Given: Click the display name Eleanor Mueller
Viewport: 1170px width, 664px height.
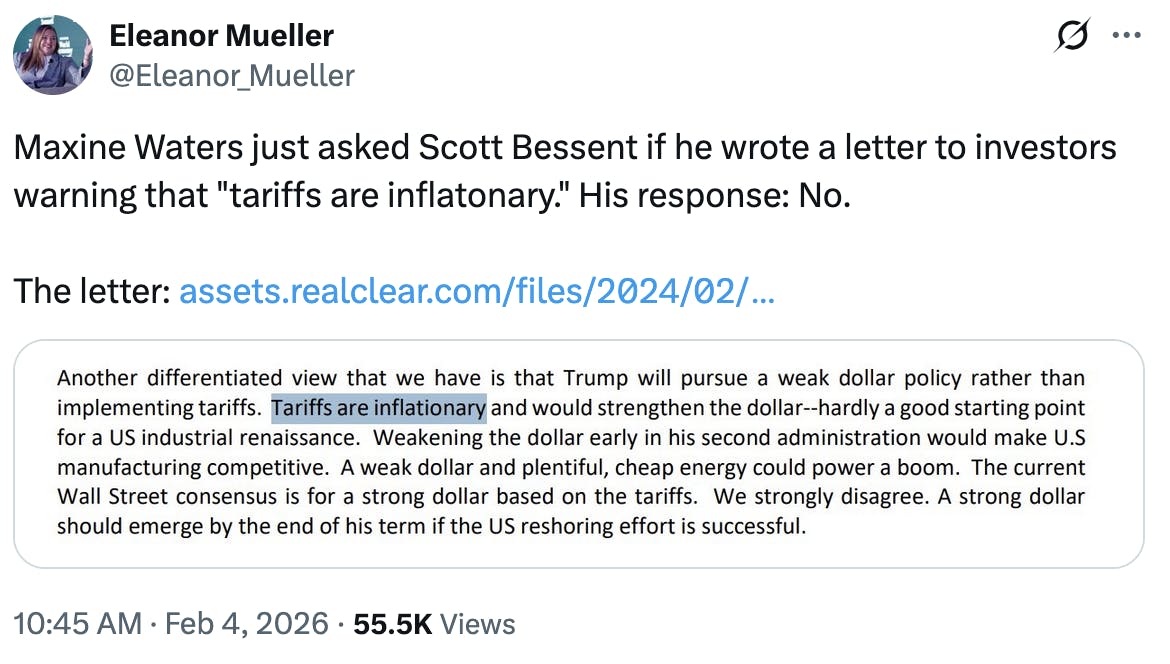Looking at the screenshot, I should click(221, 35).
